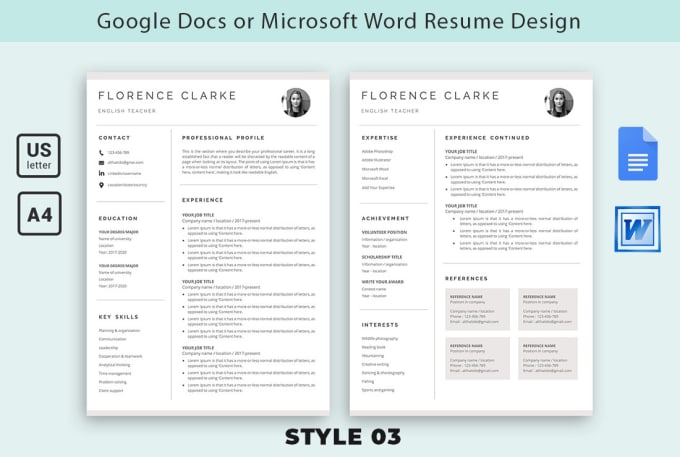
Task: Click the email envelope icon under Contact
Action: (x=101, y=163)
